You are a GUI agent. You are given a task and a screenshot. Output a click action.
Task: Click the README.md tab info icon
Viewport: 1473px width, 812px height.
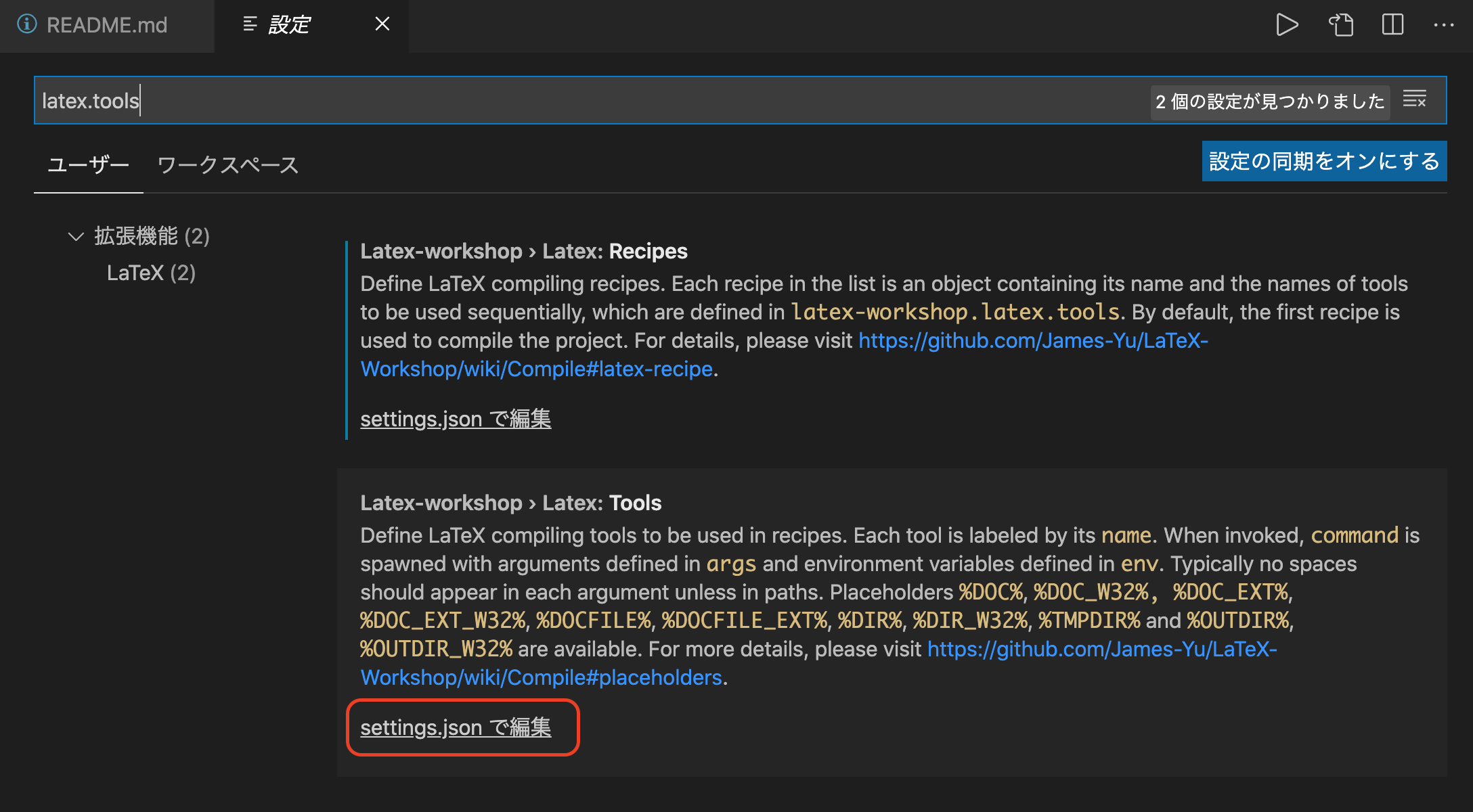click(x=26, y=24)
